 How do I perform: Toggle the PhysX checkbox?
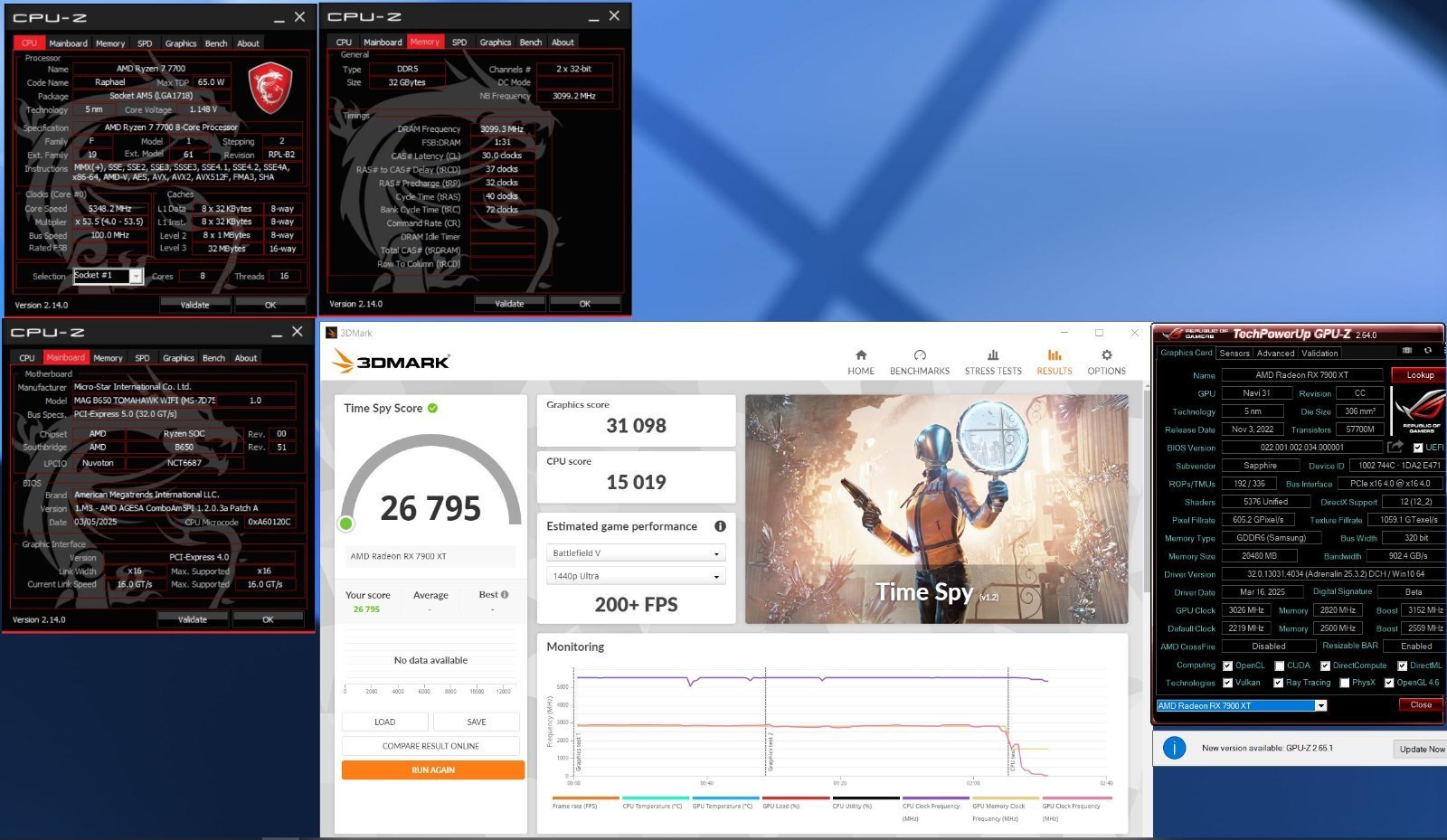pyautogui.click(x=1345, y=683)
